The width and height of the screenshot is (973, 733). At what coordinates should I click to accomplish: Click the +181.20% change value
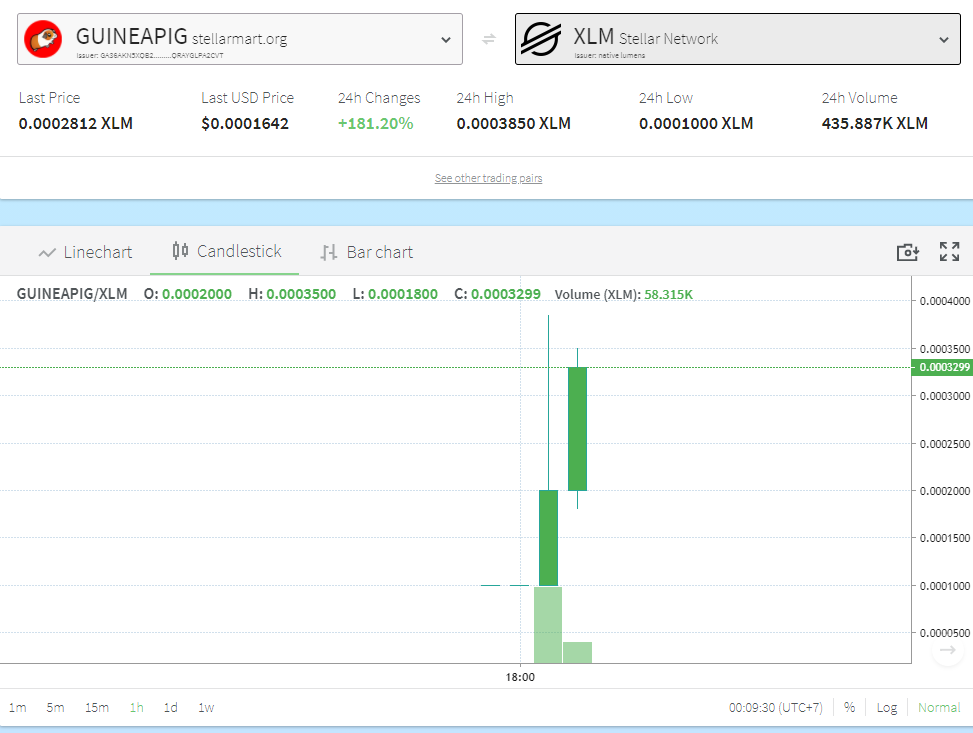point(375,124)
